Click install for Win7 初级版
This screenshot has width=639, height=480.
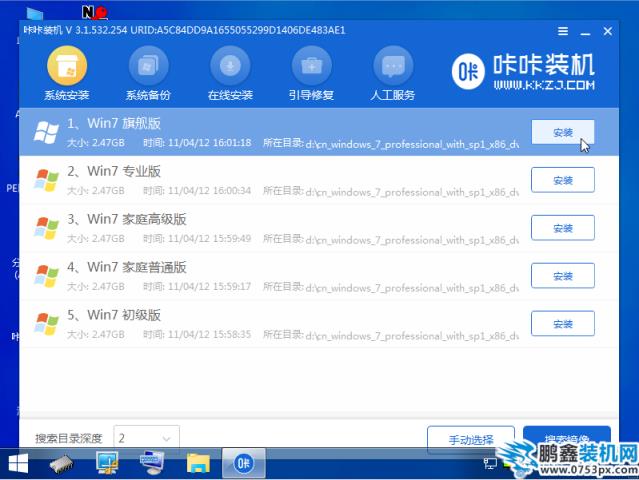563,324
